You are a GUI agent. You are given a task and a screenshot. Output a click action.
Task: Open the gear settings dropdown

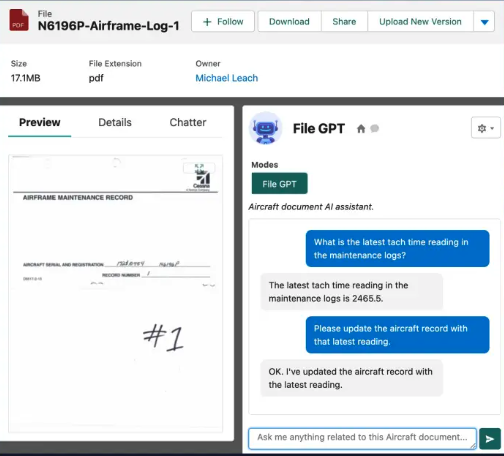click(x=486, y=128)
